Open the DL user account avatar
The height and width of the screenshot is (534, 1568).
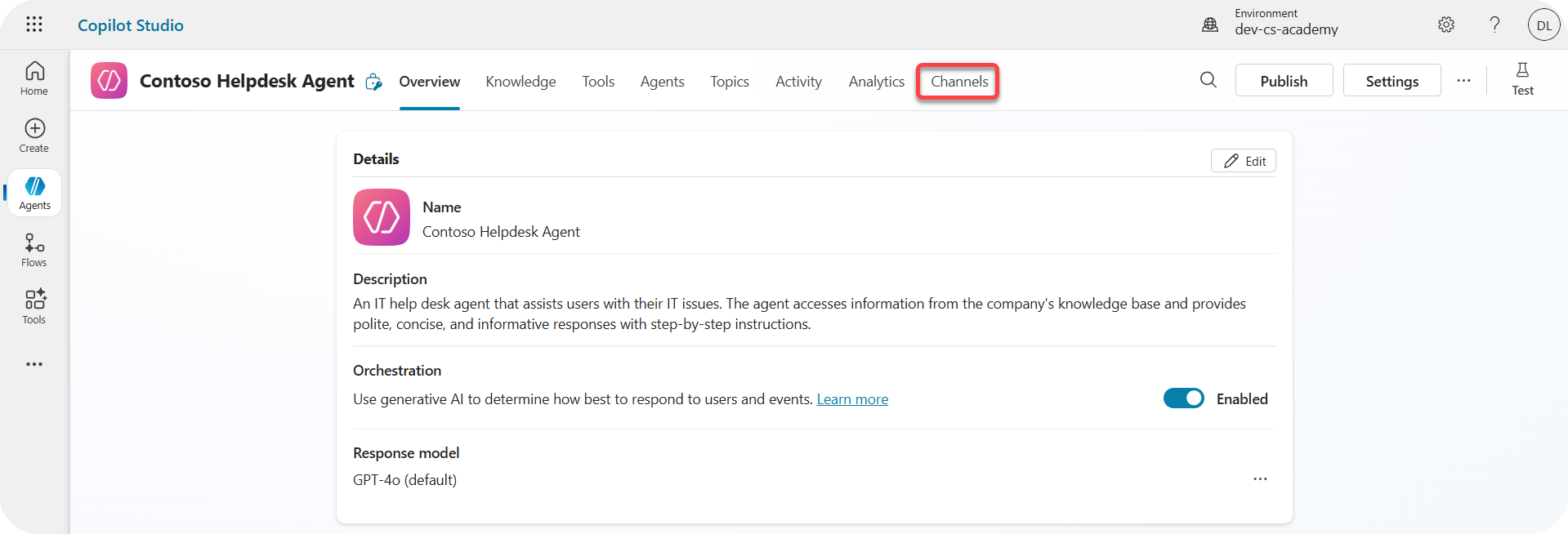coord(1543,25)
